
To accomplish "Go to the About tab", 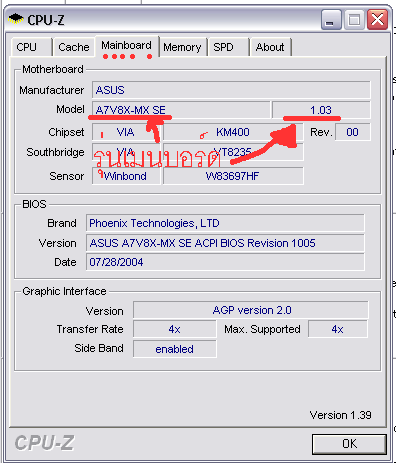I will click(270, 47).
